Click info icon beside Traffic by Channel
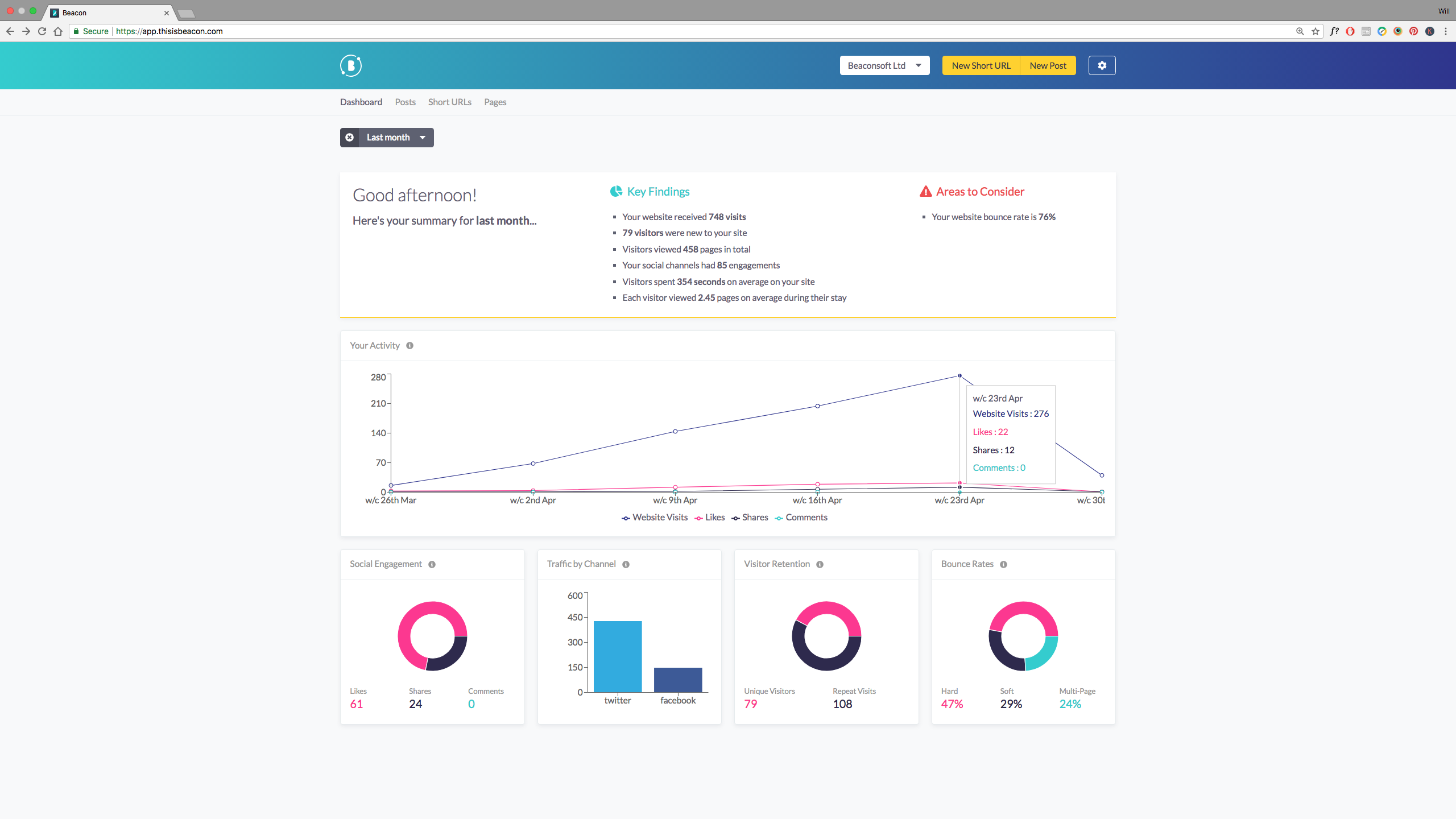 626,564
